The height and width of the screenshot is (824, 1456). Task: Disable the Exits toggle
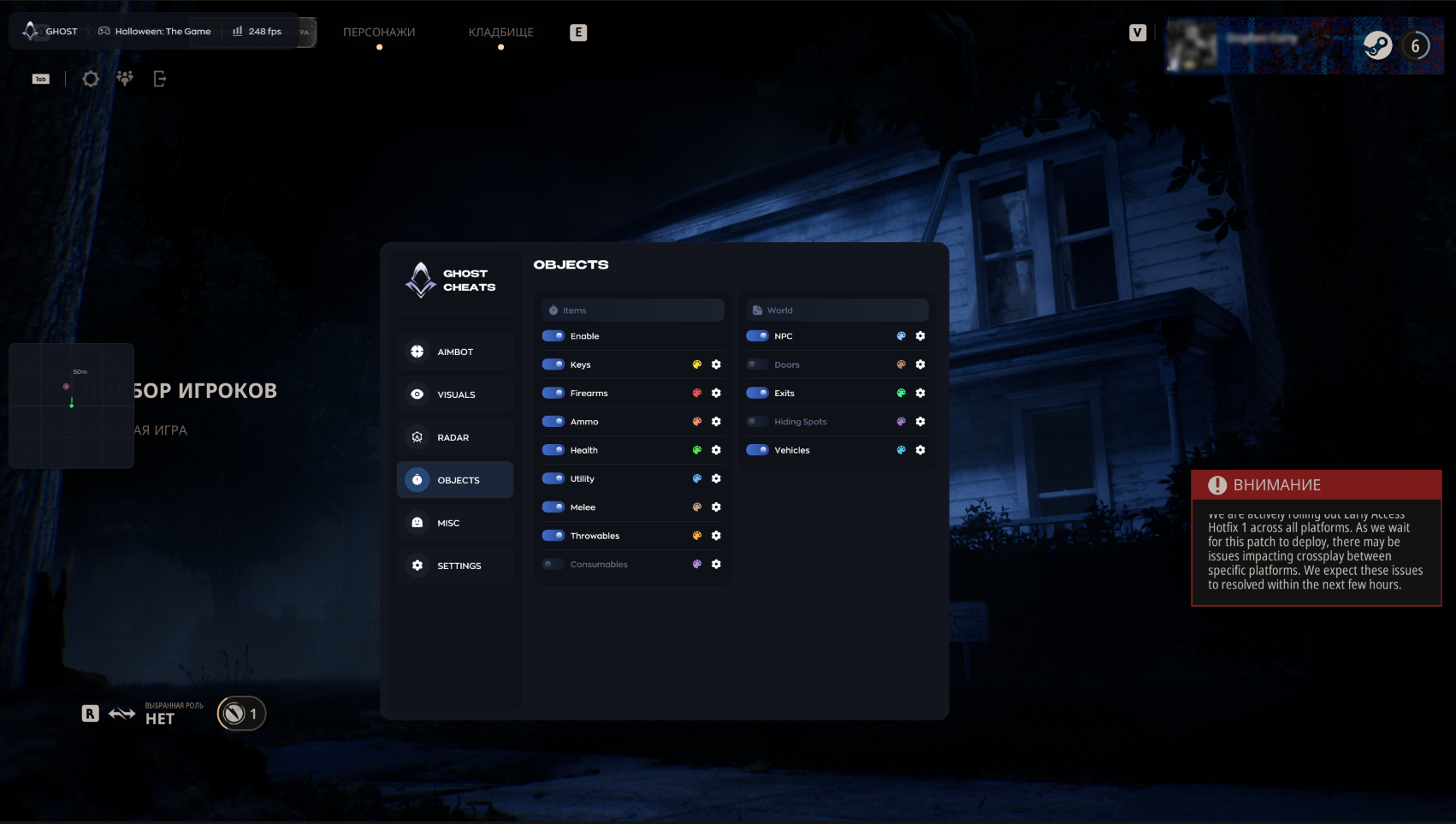[758, 393]
